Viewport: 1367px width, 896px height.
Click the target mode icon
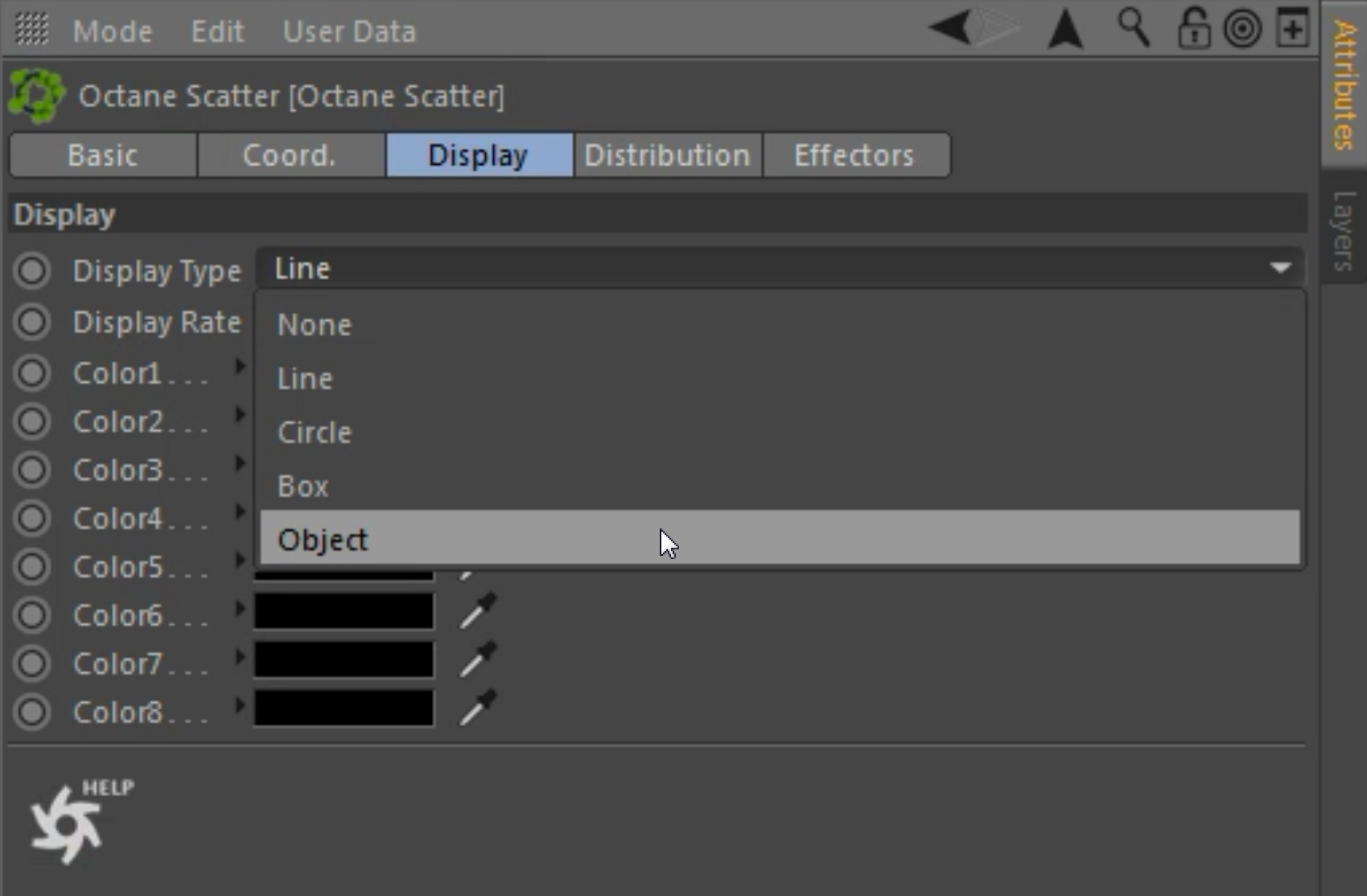(x=1242, y=30)
